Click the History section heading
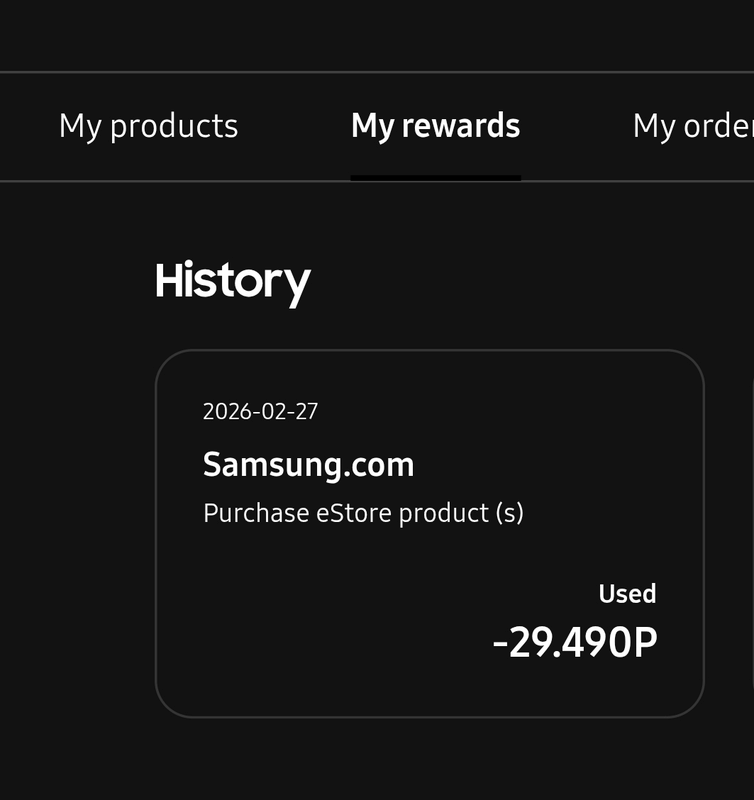Image resolution: width=754 pixels, height=800 pixels. coord(232,281)
